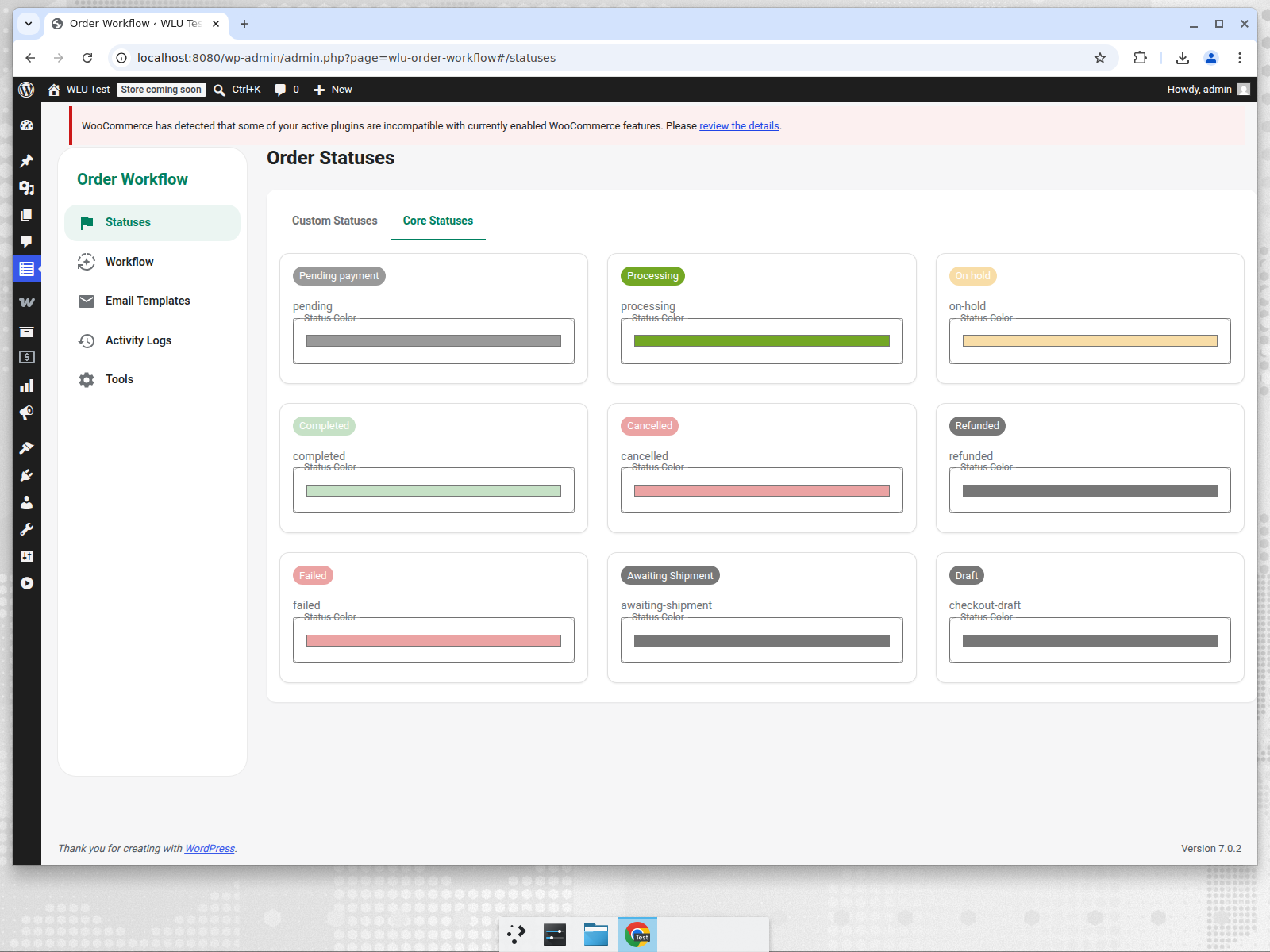Pick the pending status gray color swatch
This screenshot has width=1270, height=952.
point(433,341)
